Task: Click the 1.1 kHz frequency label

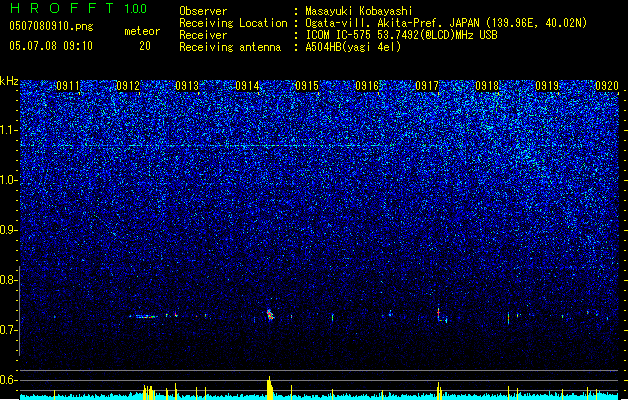Action: coord(9,130)
